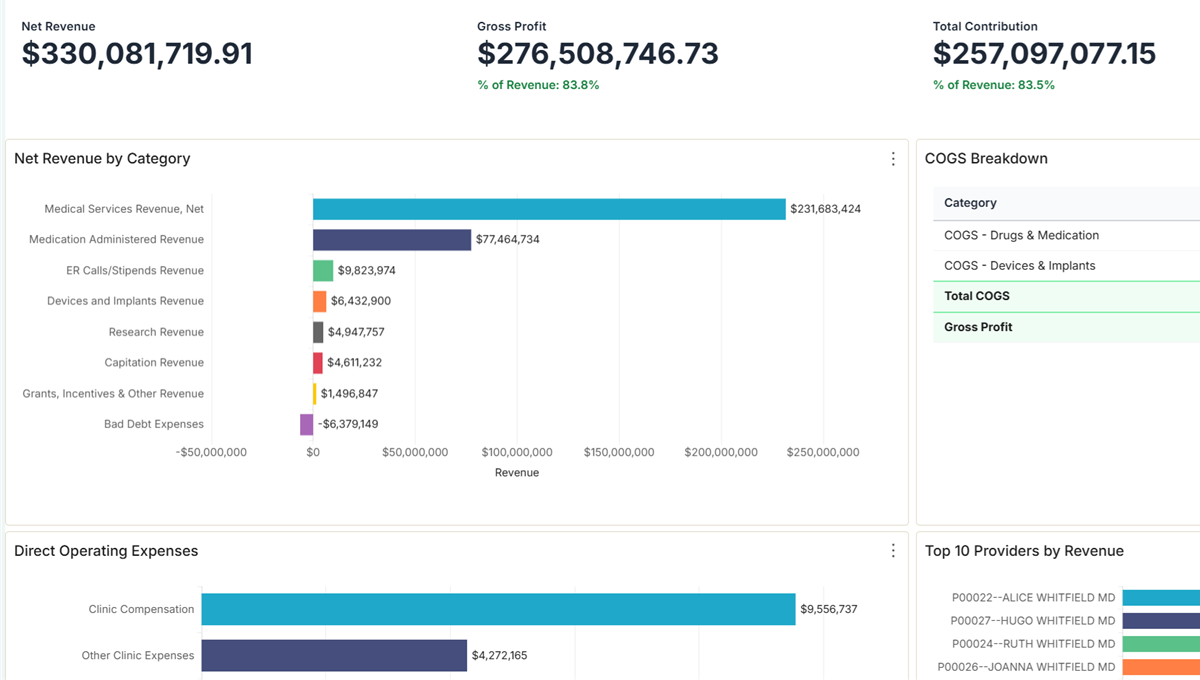The height and width of the screenshot is (680, 1200).
Task: Click the Research Revenue bar
Action: (318, 332)
